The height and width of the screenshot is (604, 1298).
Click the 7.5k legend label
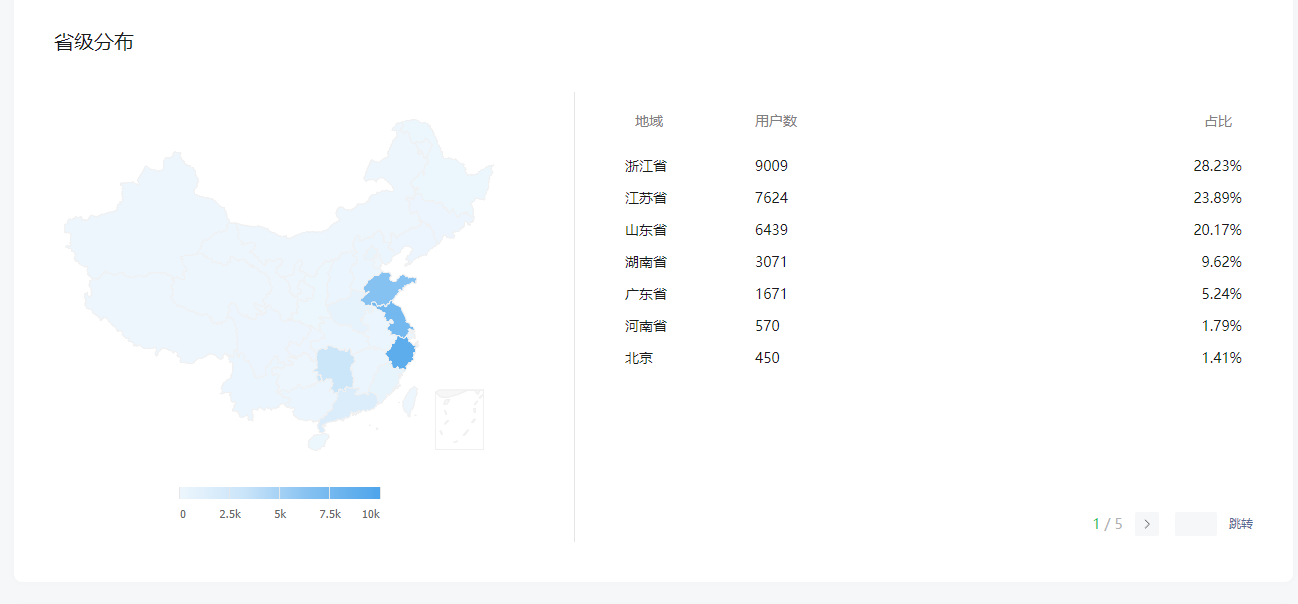point(330,514)
